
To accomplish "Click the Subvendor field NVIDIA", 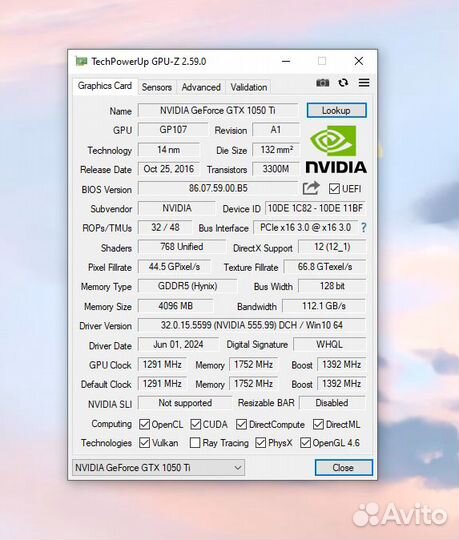I will pyautogui.click(x=177, y=208).
